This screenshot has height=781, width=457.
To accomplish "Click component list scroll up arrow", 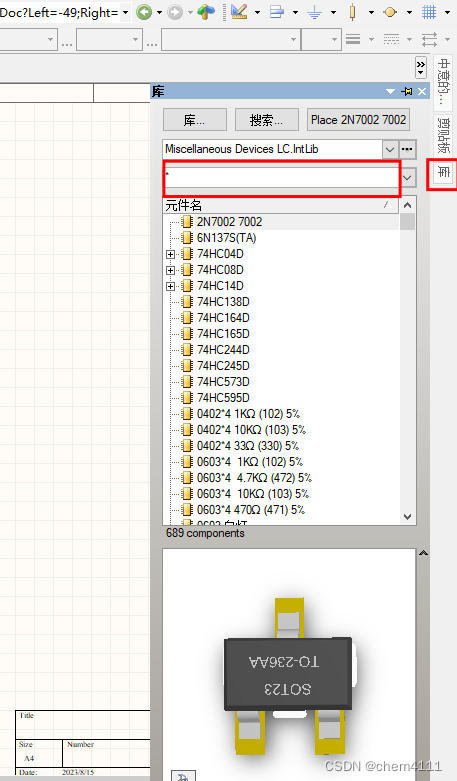I will point(407,205).
